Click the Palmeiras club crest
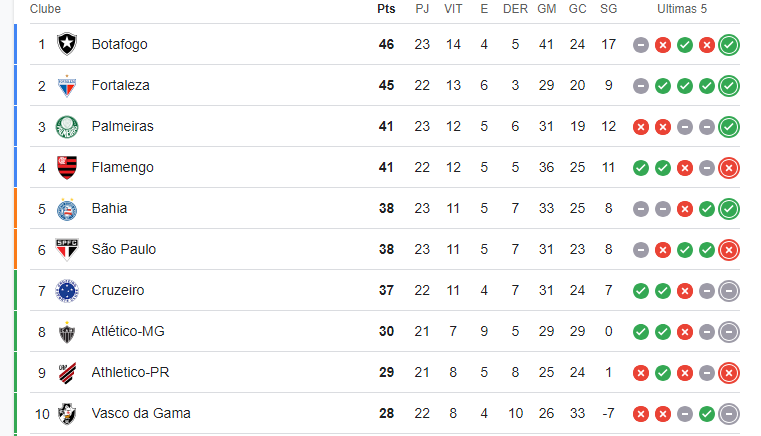Screen dimensions: 761x436 67,127
